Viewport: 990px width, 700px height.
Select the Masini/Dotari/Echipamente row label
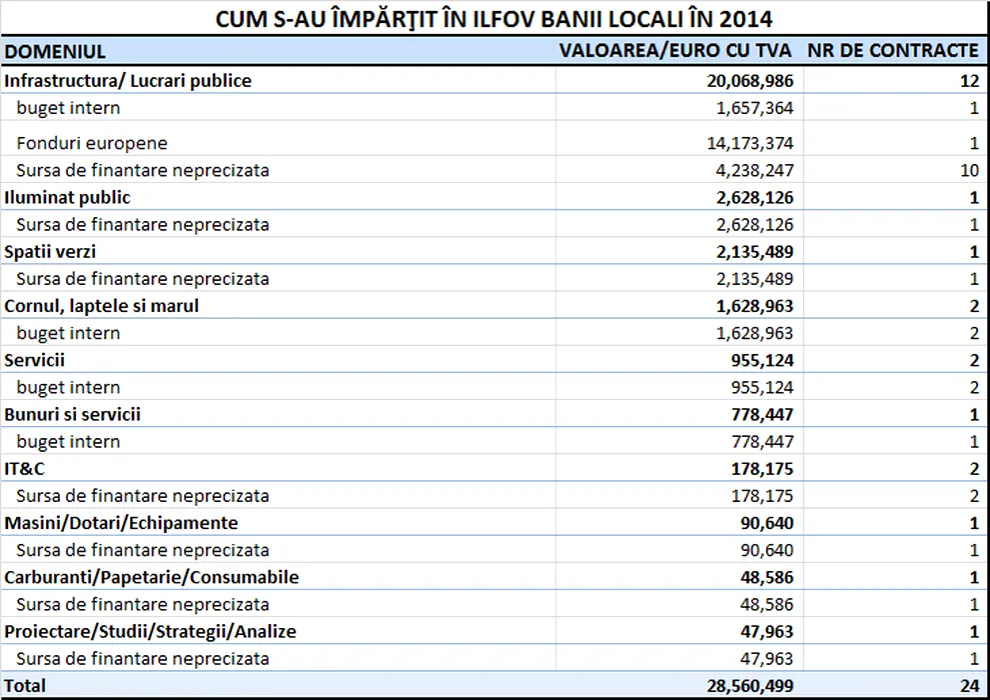[x=121, y=522]
